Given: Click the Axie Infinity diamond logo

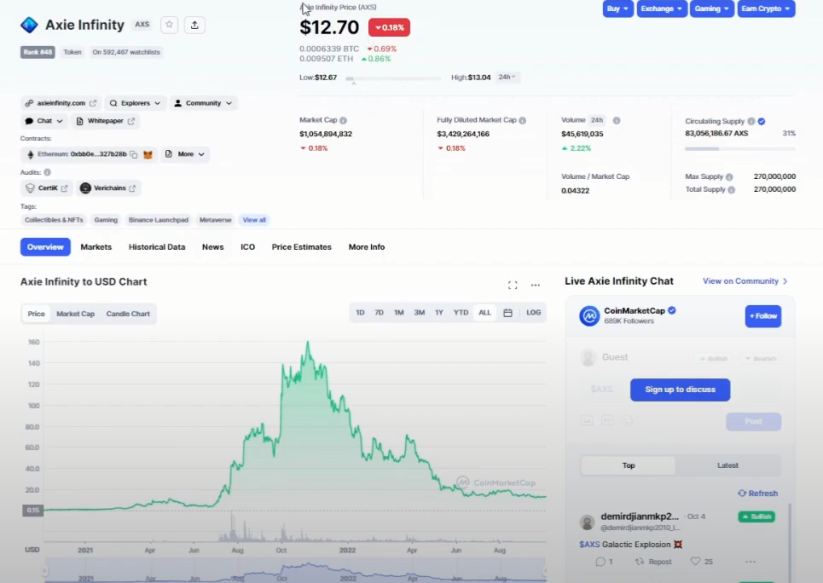Looking at the screenshot, I should [x=29, y=25].
